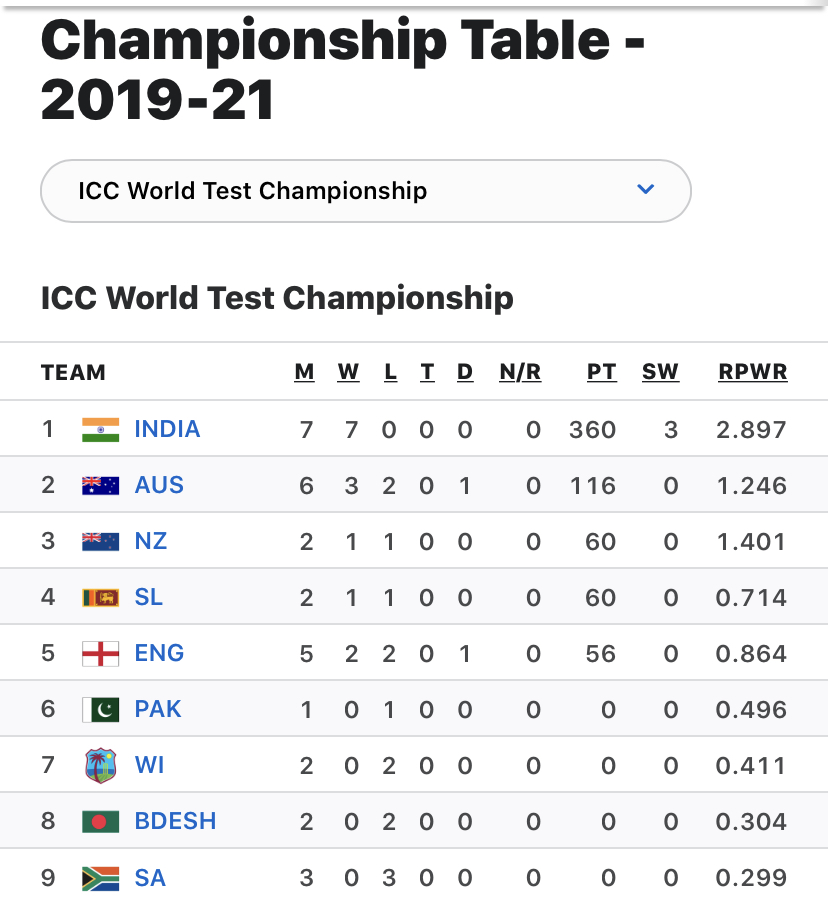
Task: Open the BDESH team link
Action: 175,821
